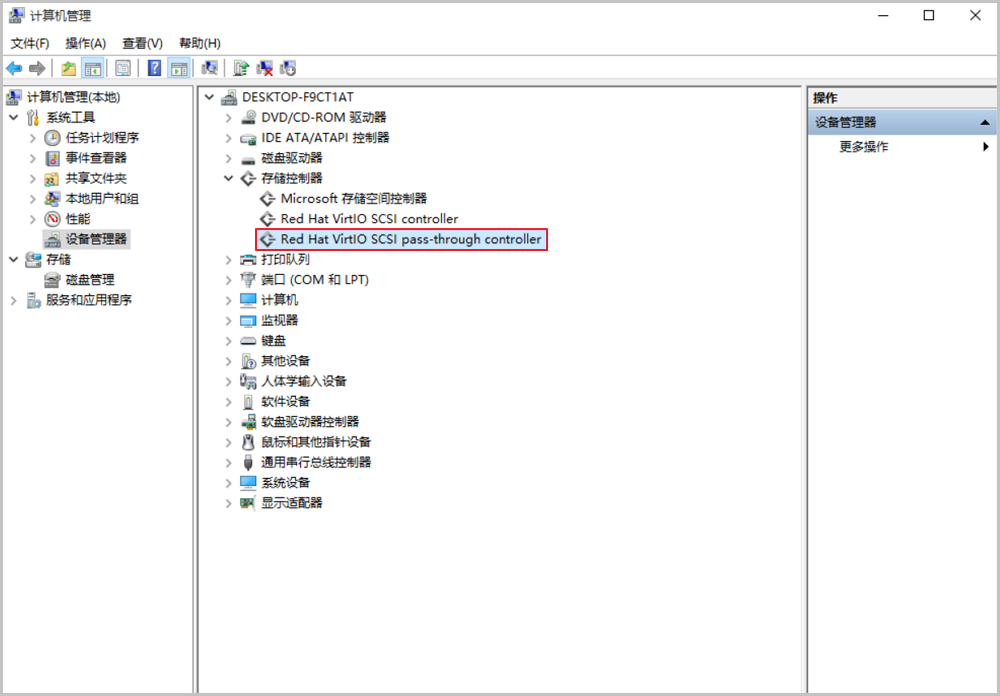The height and width of the screenshot is (696, 1000).
Task: Toggle the console tree pane button
Action: (x=92, y=68)
